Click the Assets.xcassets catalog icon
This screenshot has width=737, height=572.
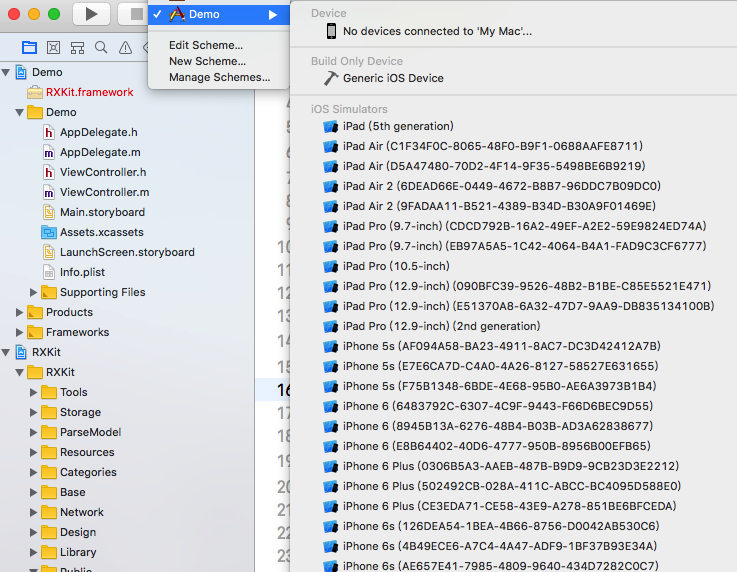(x=49, y=232)
